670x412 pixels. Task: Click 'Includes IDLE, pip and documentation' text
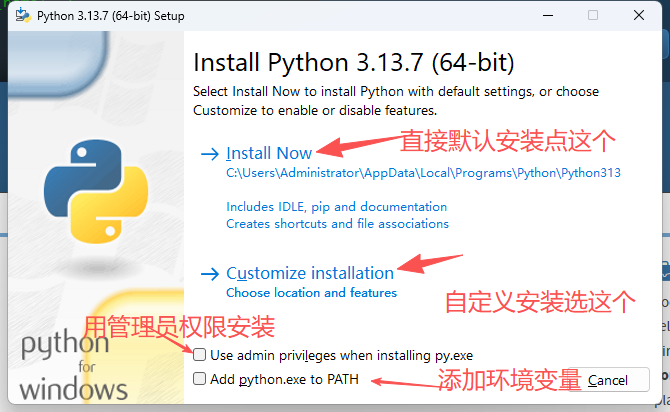coord(336,207)
